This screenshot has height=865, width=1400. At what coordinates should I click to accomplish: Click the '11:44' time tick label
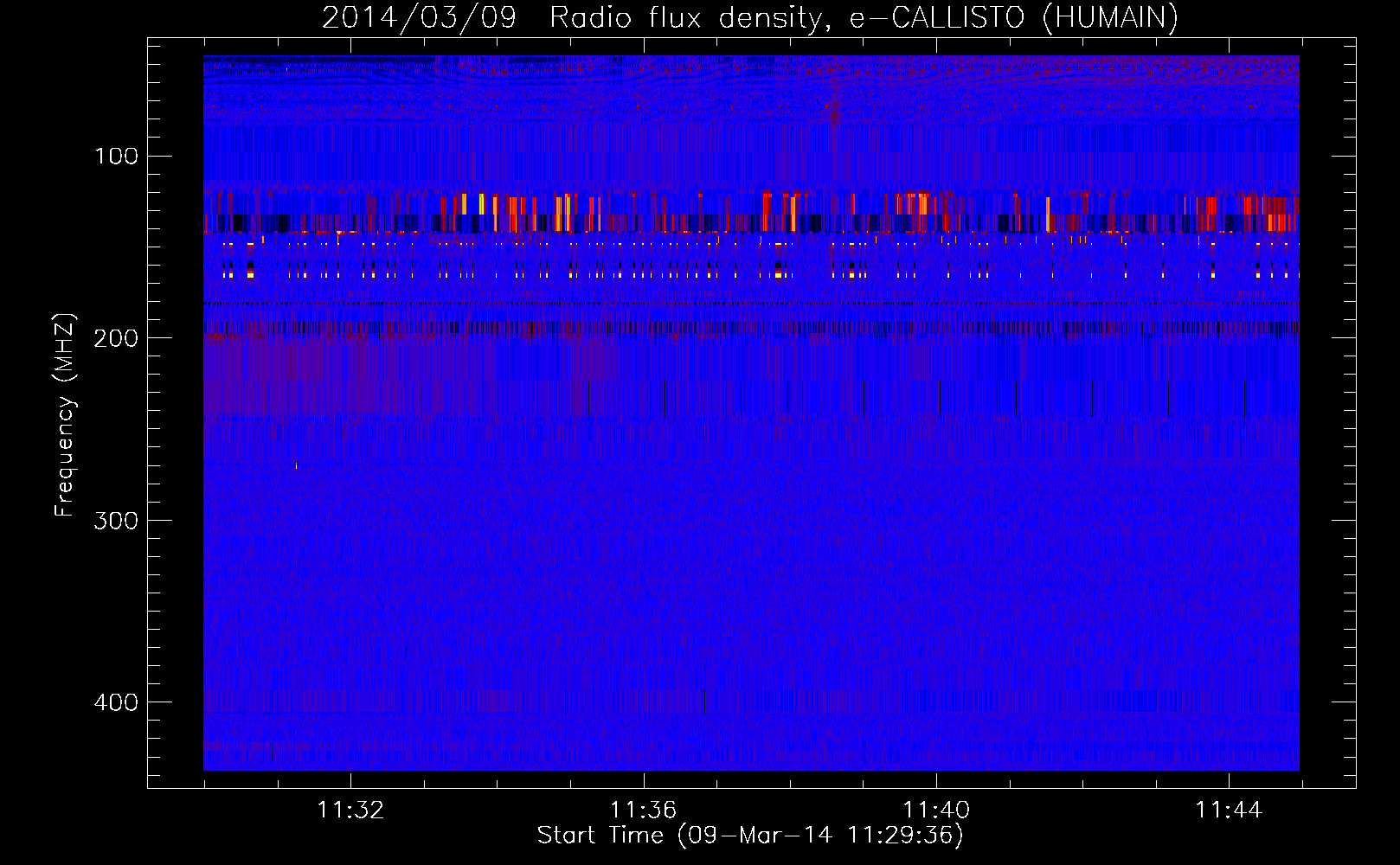[1229, 811]
